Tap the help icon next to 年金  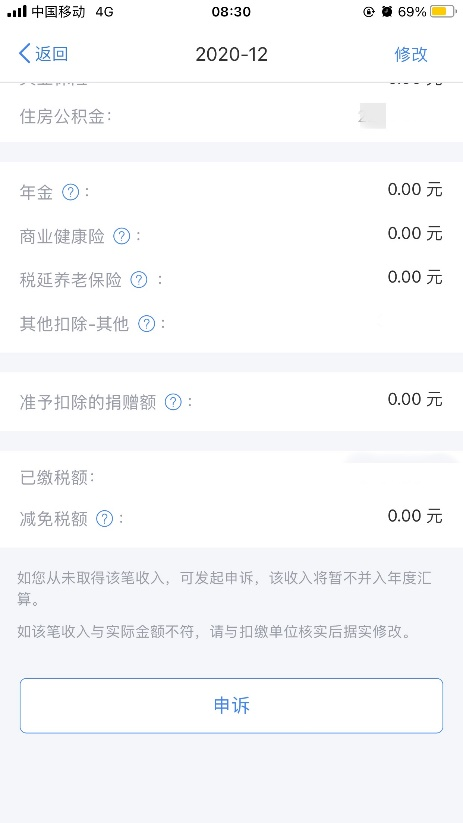tap(70, 193)
